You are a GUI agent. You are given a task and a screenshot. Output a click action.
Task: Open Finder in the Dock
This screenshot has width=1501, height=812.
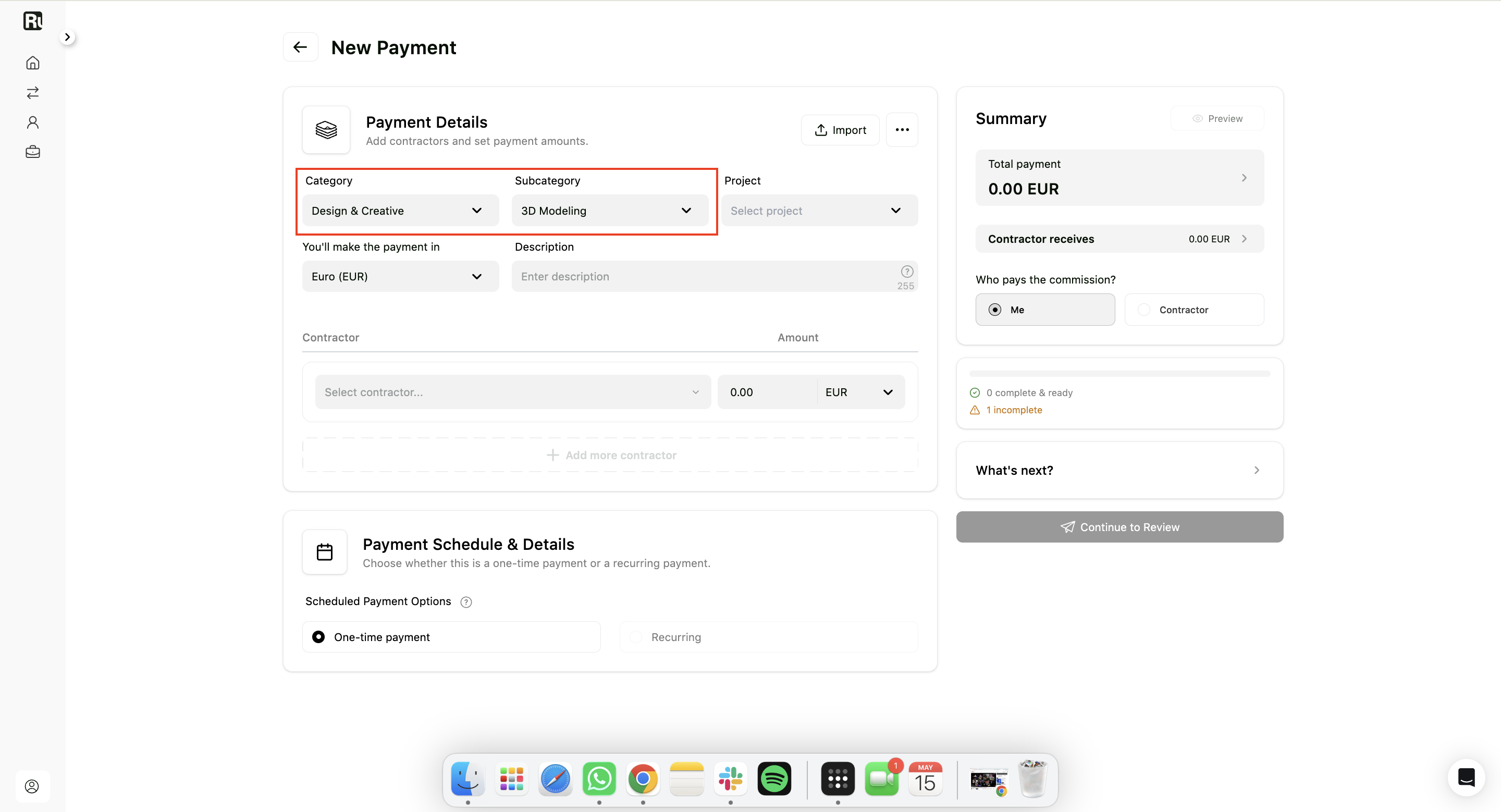[x=468, y=779]
